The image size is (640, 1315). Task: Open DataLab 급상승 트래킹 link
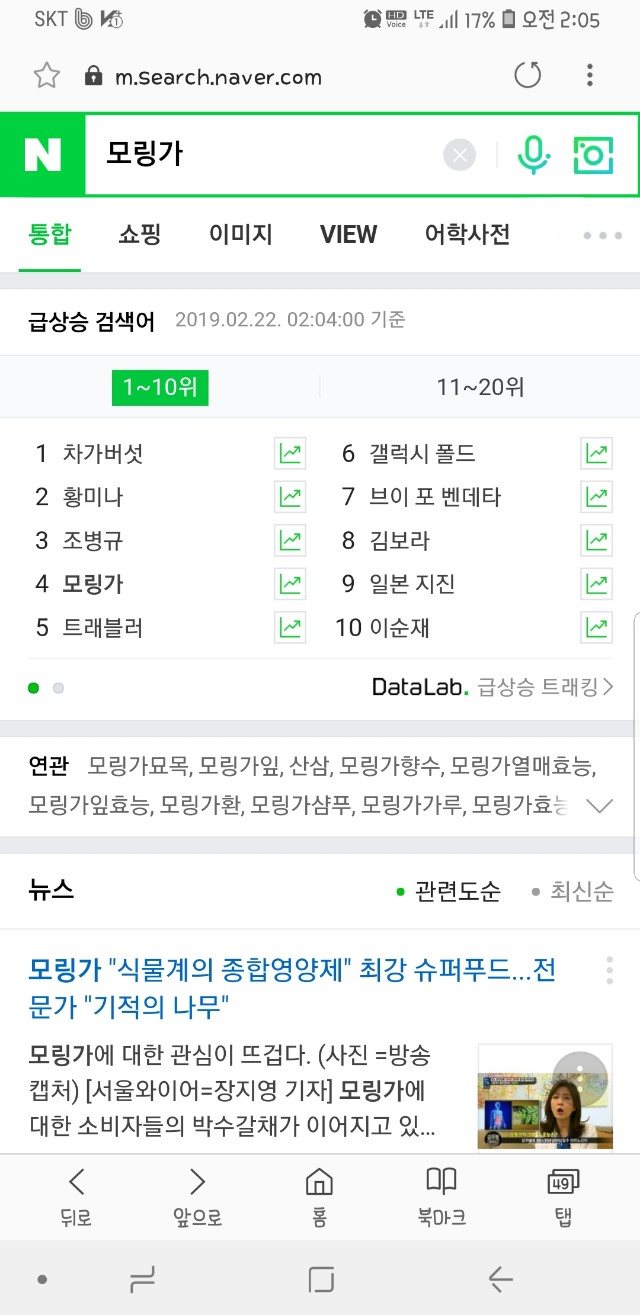coord(493,687)
